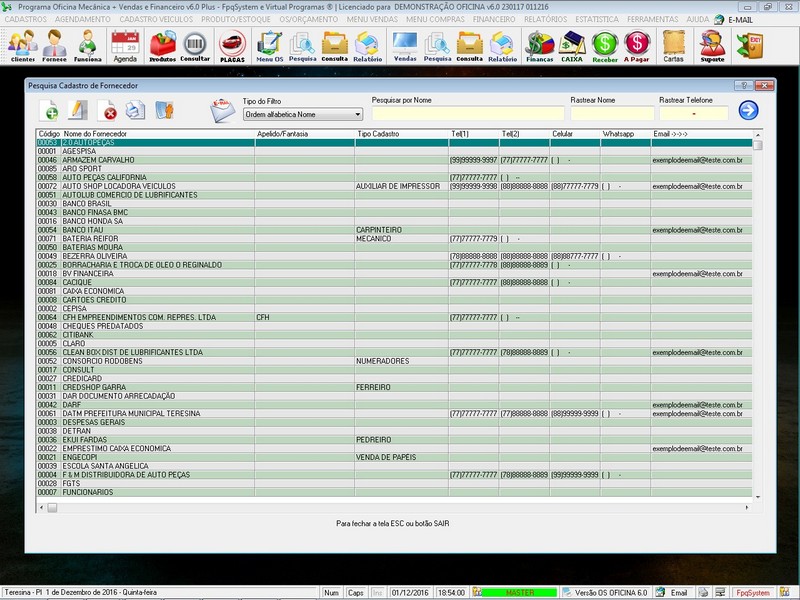800x600 pixels.
Task: Open the Produtos toolbox icon
Action: pos(162,46)
